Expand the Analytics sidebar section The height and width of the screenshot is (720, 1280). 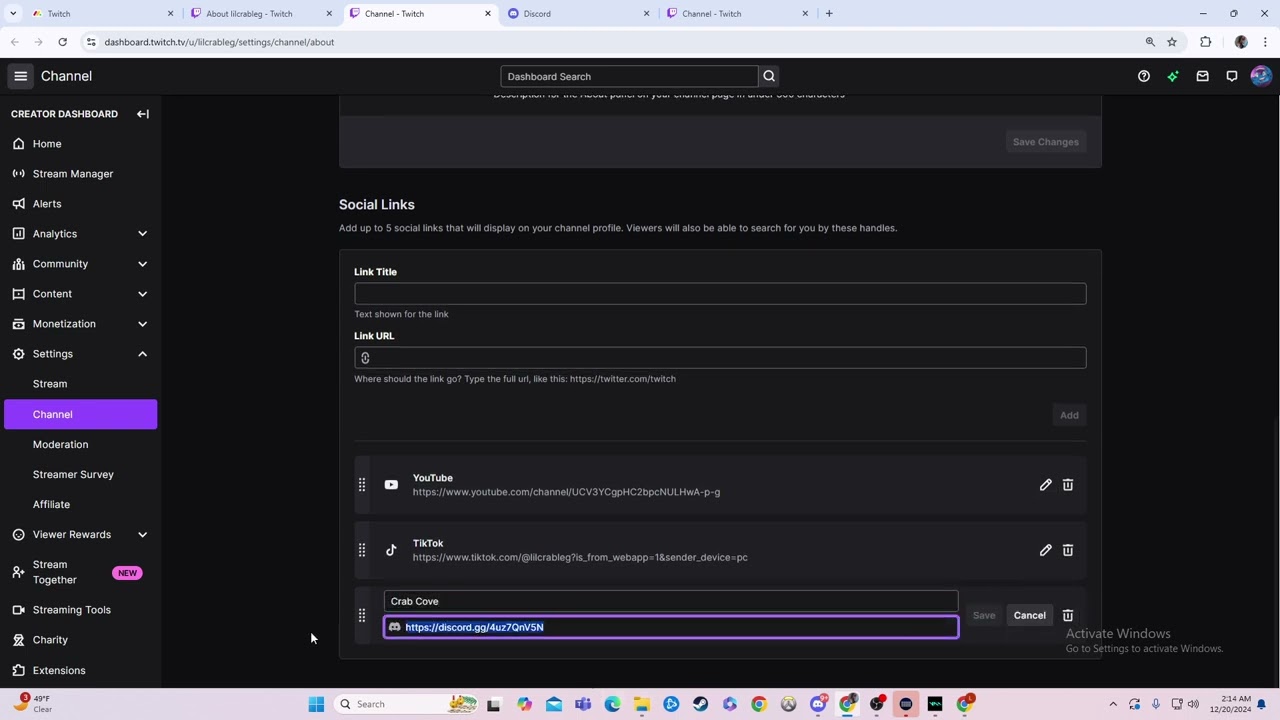click(142, 234)
